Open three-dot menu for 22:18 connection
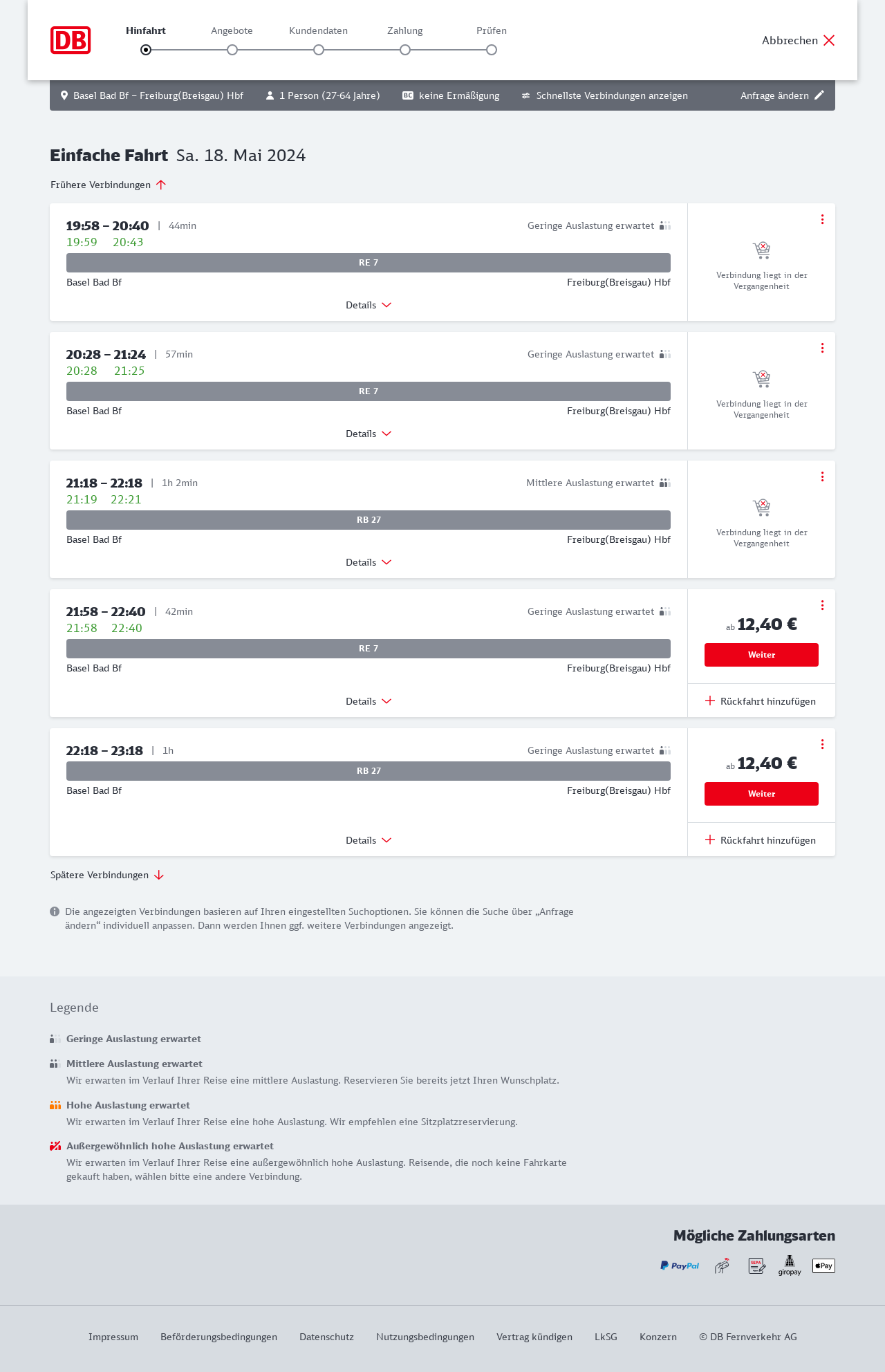The image size is (885, 1372). click(x=822, y=744)
